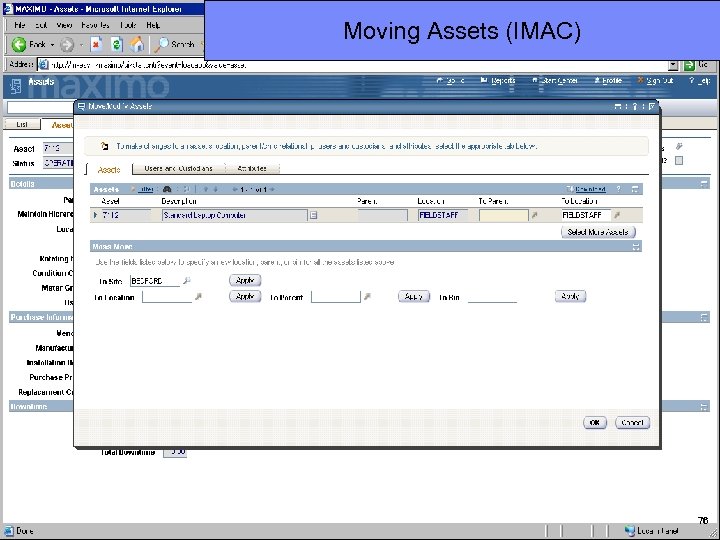Screen dimensions: 720x540
Task: Open long description icon next to Standard Laptop Computer
Action: [x=313, y=215]
